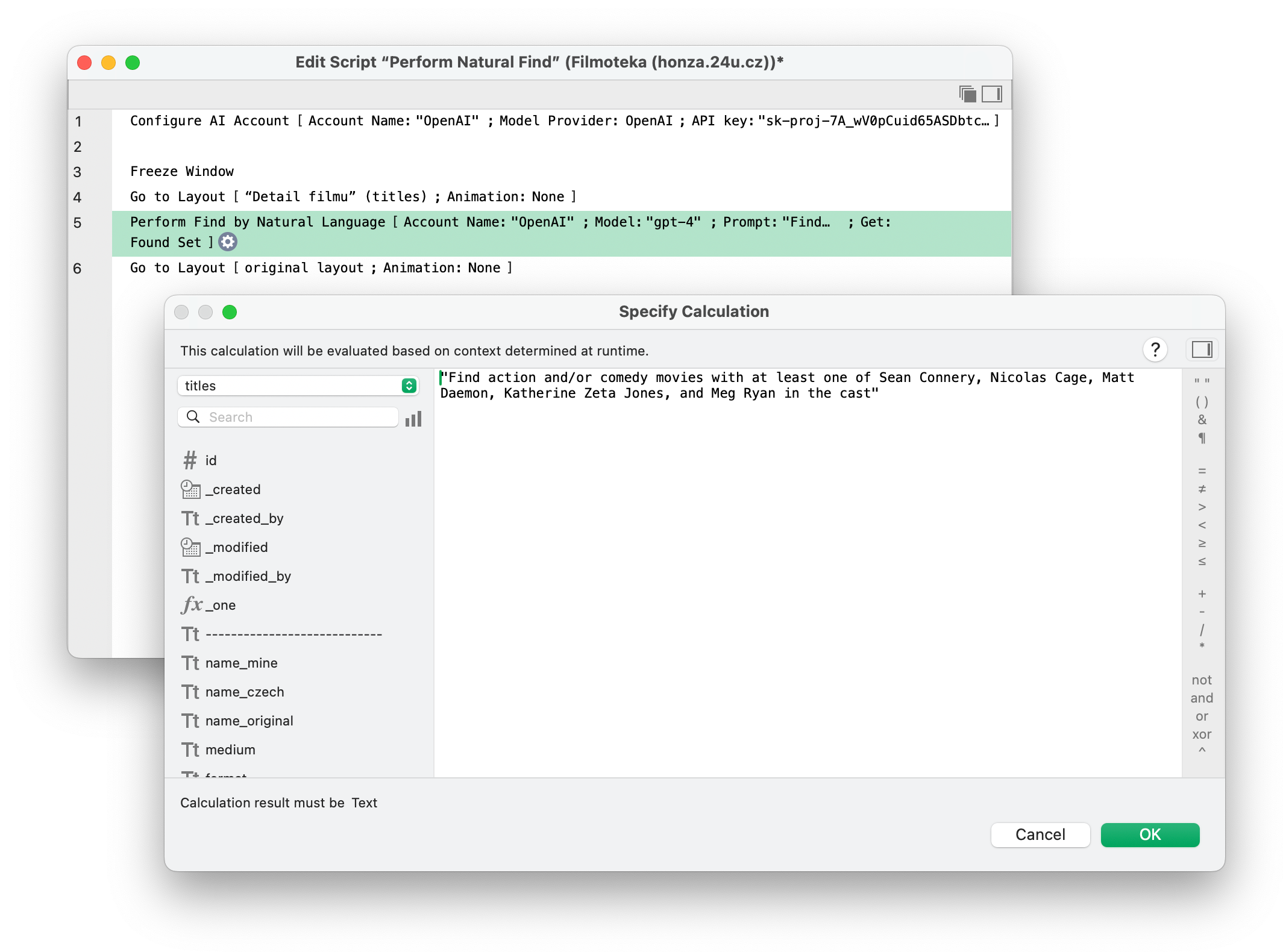1283x952 pixels.
Task: Click the field Search box
Action: [288, 417]
